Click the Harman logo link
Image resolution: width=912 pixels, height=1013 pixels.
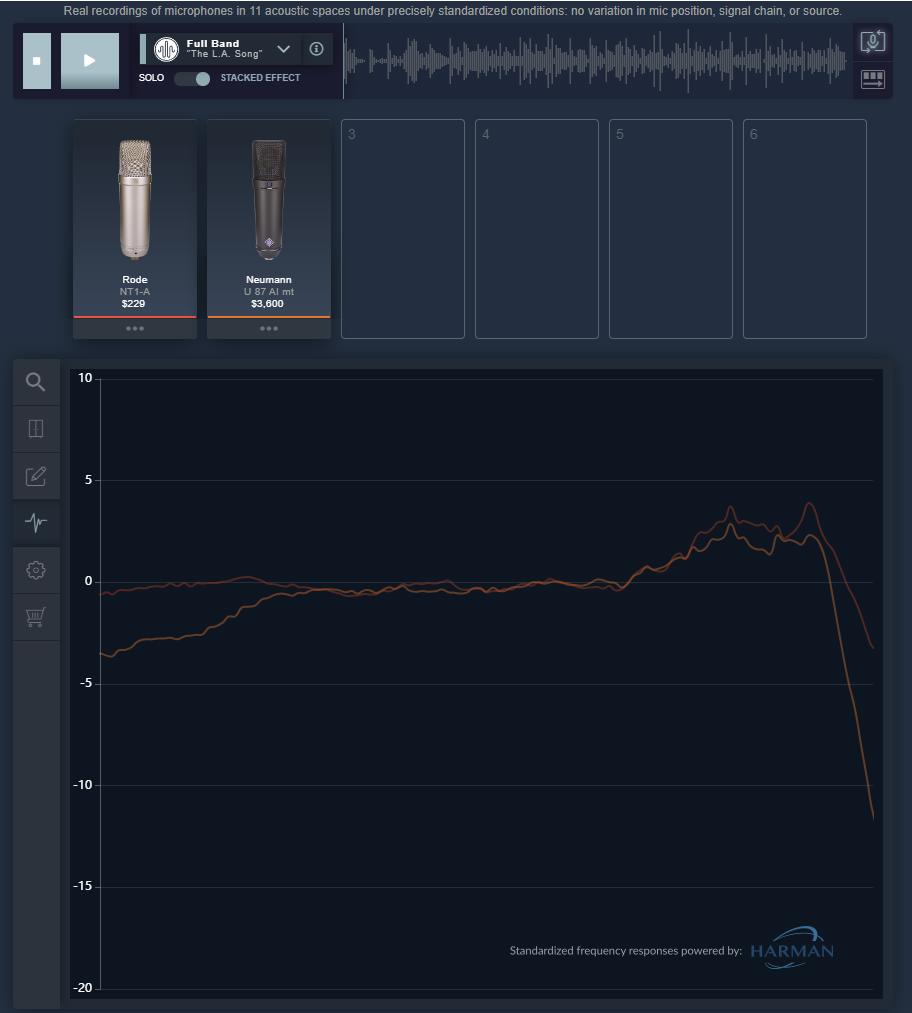pos(792,948)
